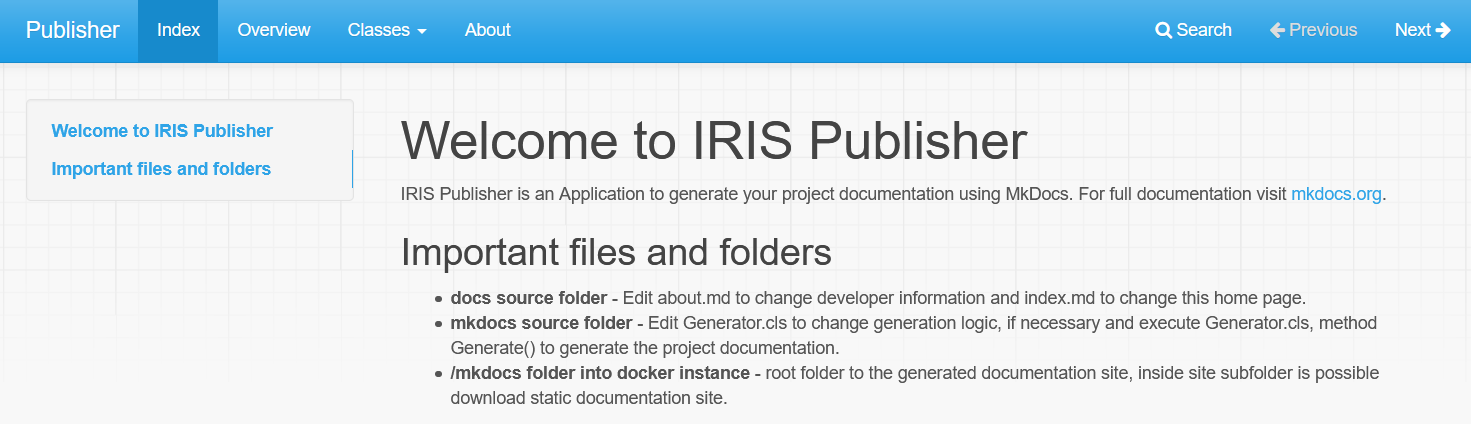Image resolution: width=1471 pixels, height=424 pixels.
Task: Select the Index navigation tab
Action: (x=178, y=30)
